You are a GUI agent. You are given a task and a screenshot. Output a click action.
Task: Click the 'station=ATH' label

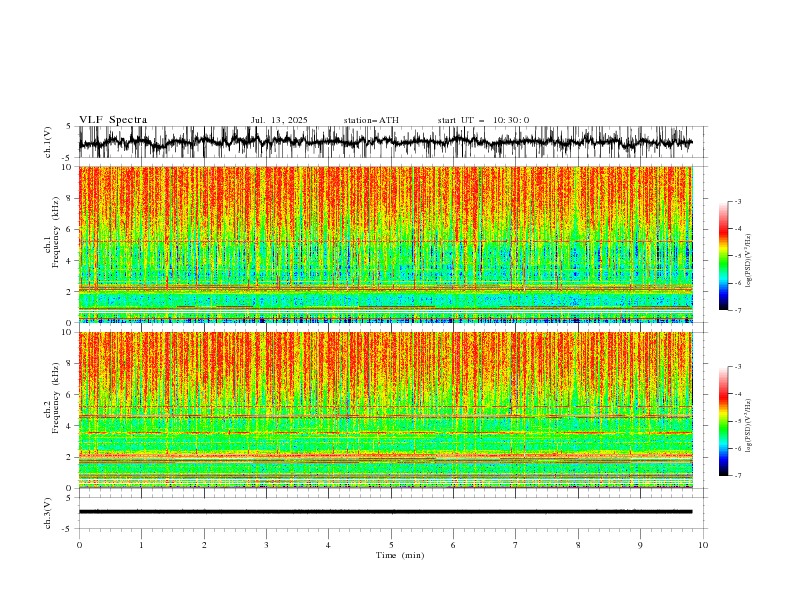(x=371, y=120)
